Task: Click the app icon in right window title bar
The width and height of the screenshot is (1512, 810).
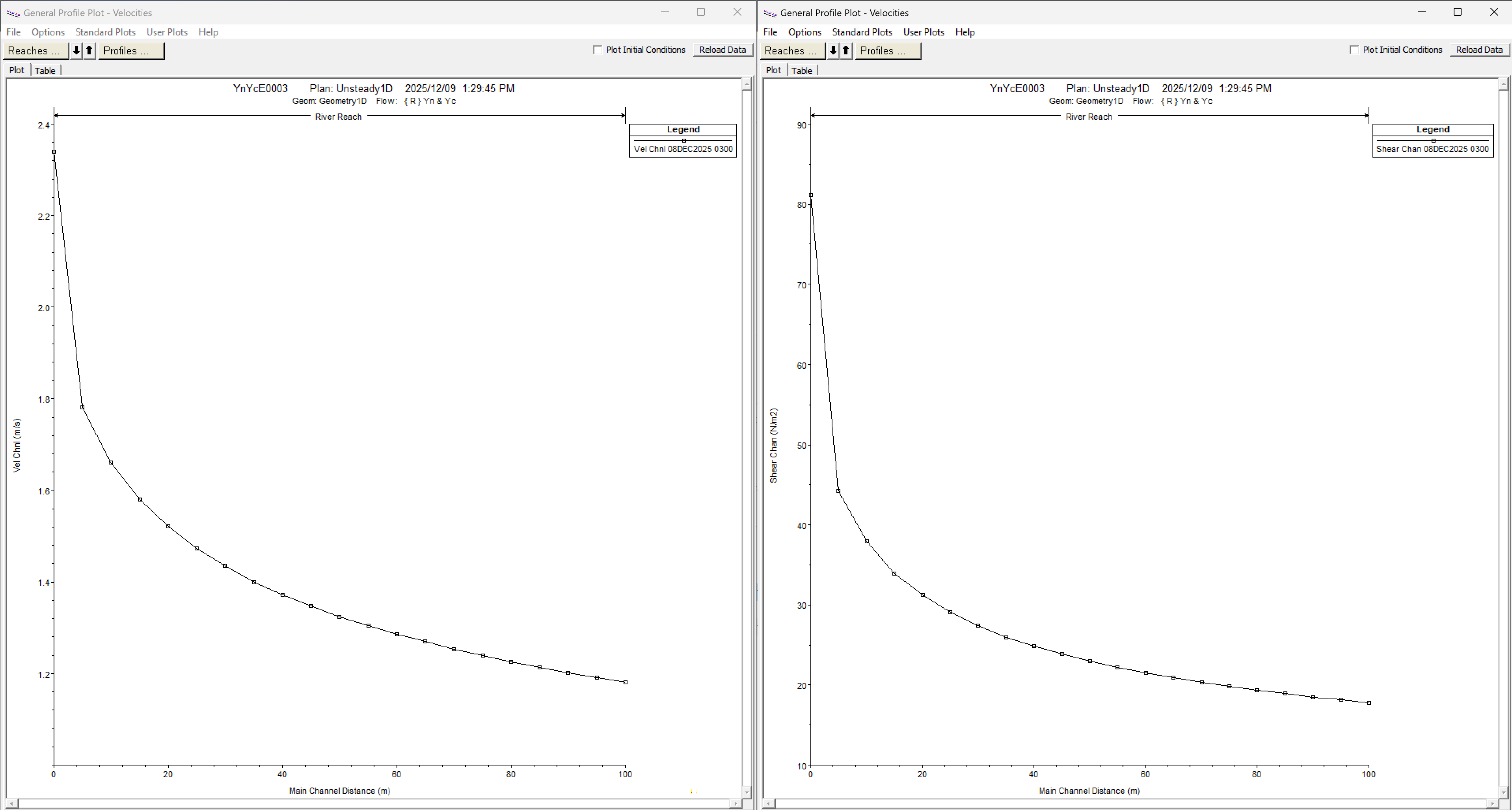Action: pyautogui.click(x=769, y=13)
